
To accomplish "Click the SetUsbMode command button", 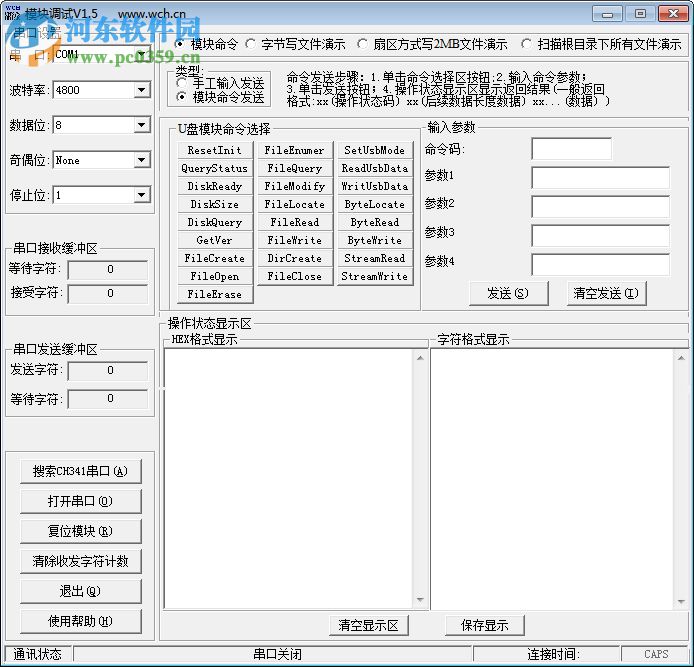I will click(x=375, y=150).
